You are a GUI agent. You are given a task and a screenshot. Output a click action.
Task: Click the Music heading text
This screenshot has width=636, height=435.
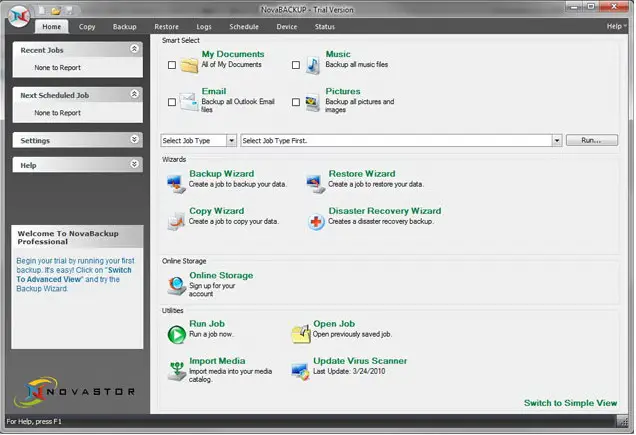coord(338,54)
